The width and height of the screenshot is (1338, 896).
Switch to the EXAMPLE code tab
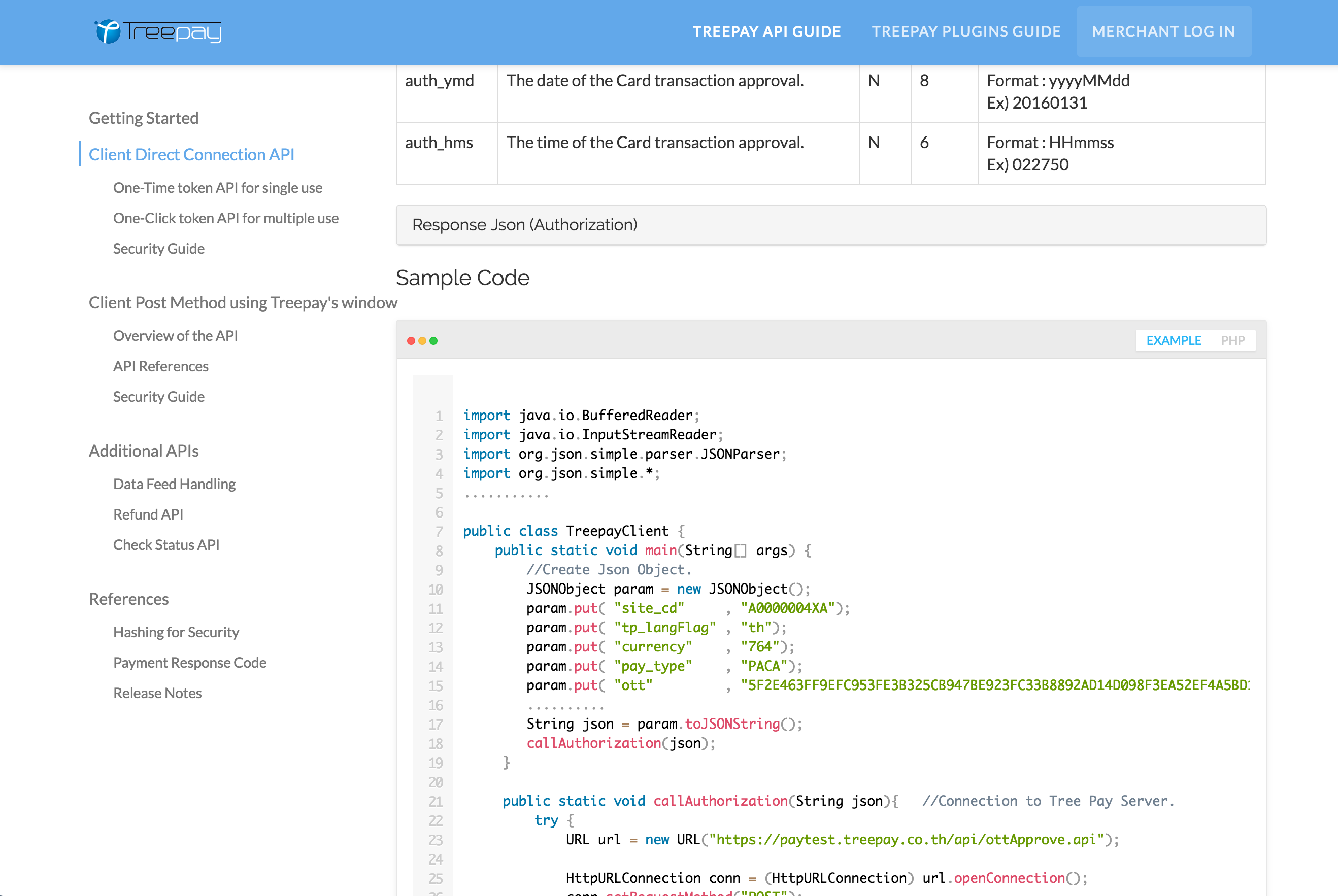pos(1174,340)
